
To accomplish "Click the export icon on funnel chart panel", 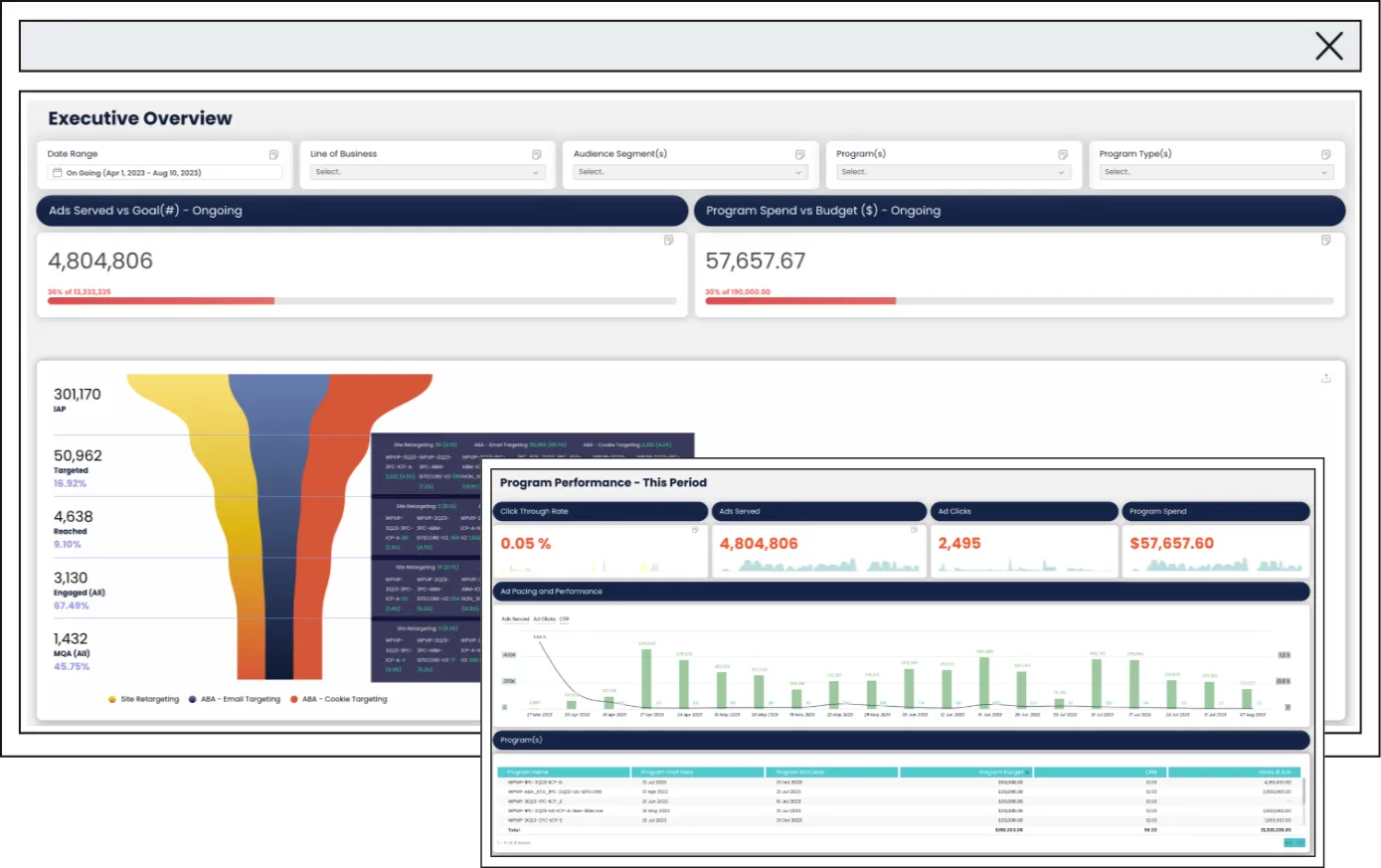I will point(1325,379).
